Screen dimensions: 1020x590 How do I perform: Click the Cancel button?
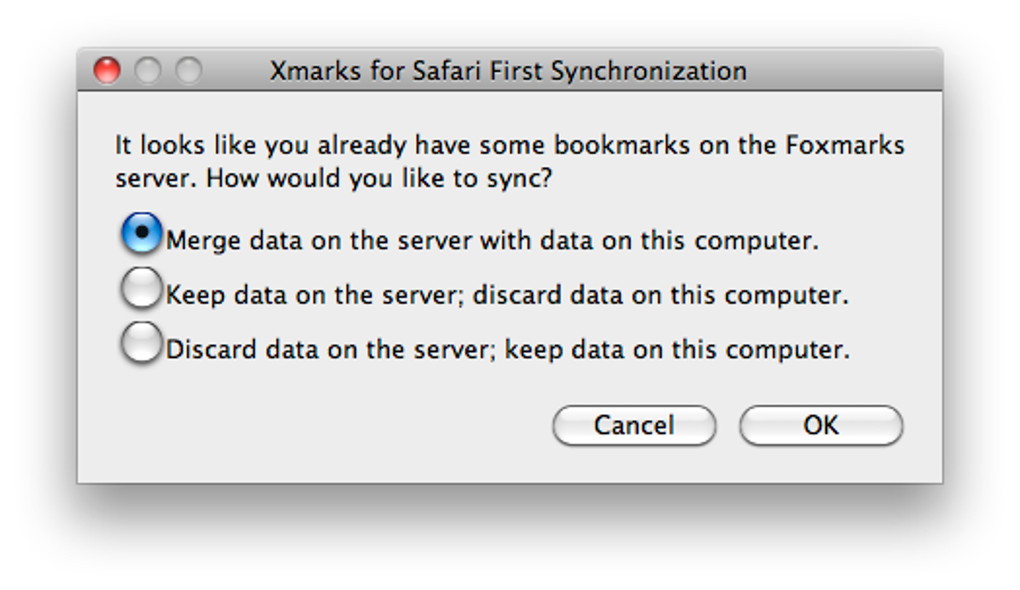pos(634,425)
